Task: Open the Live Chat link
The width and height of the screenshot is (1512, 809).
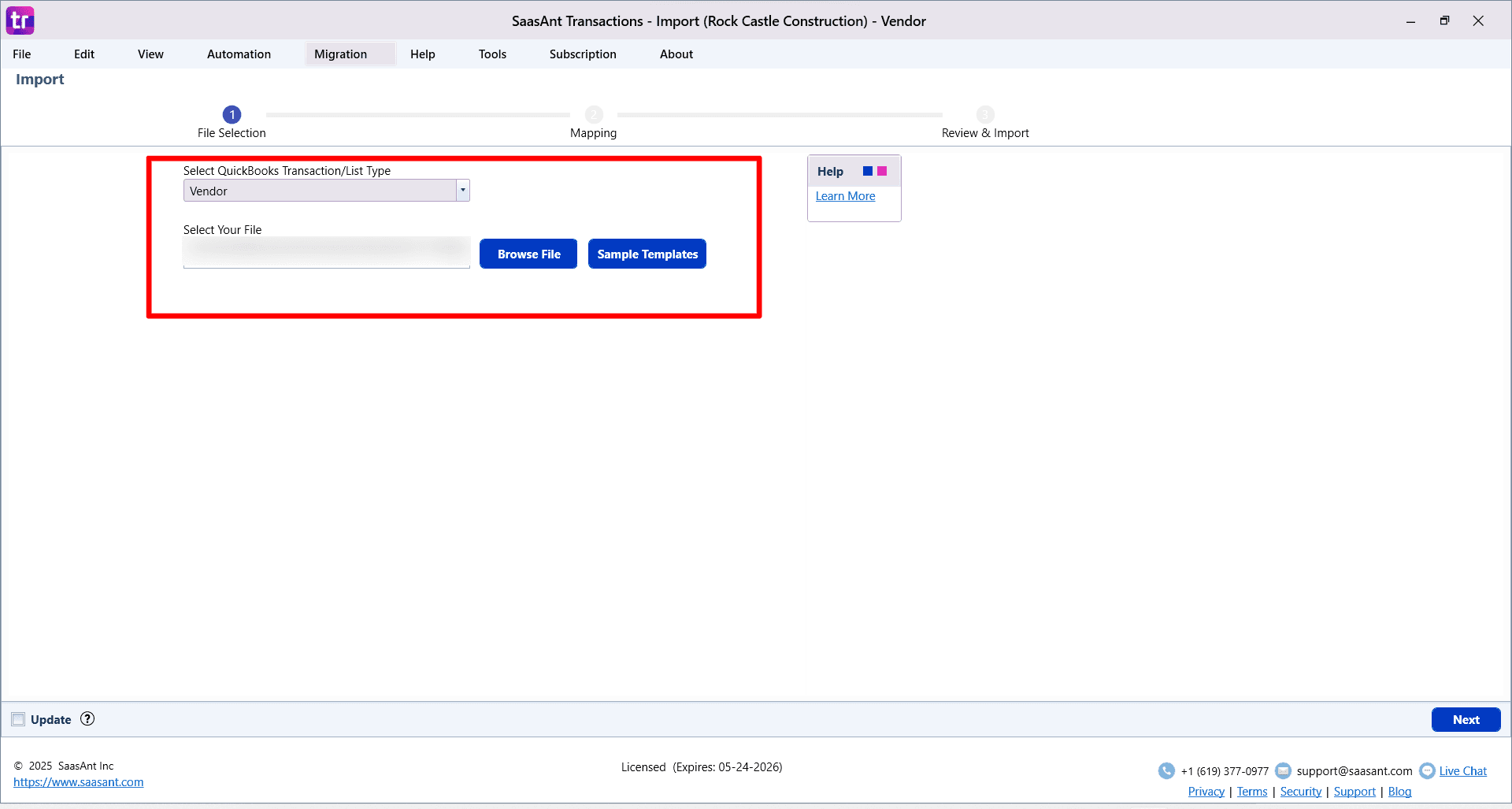Action: (1463, 771)
